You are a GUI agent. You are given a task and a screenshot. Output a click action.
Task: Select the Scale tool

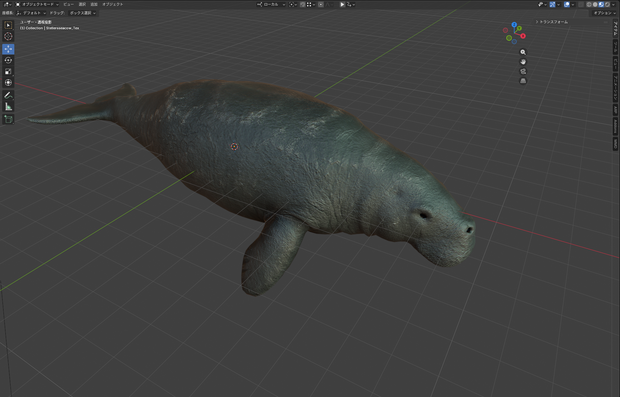point(8,72)
